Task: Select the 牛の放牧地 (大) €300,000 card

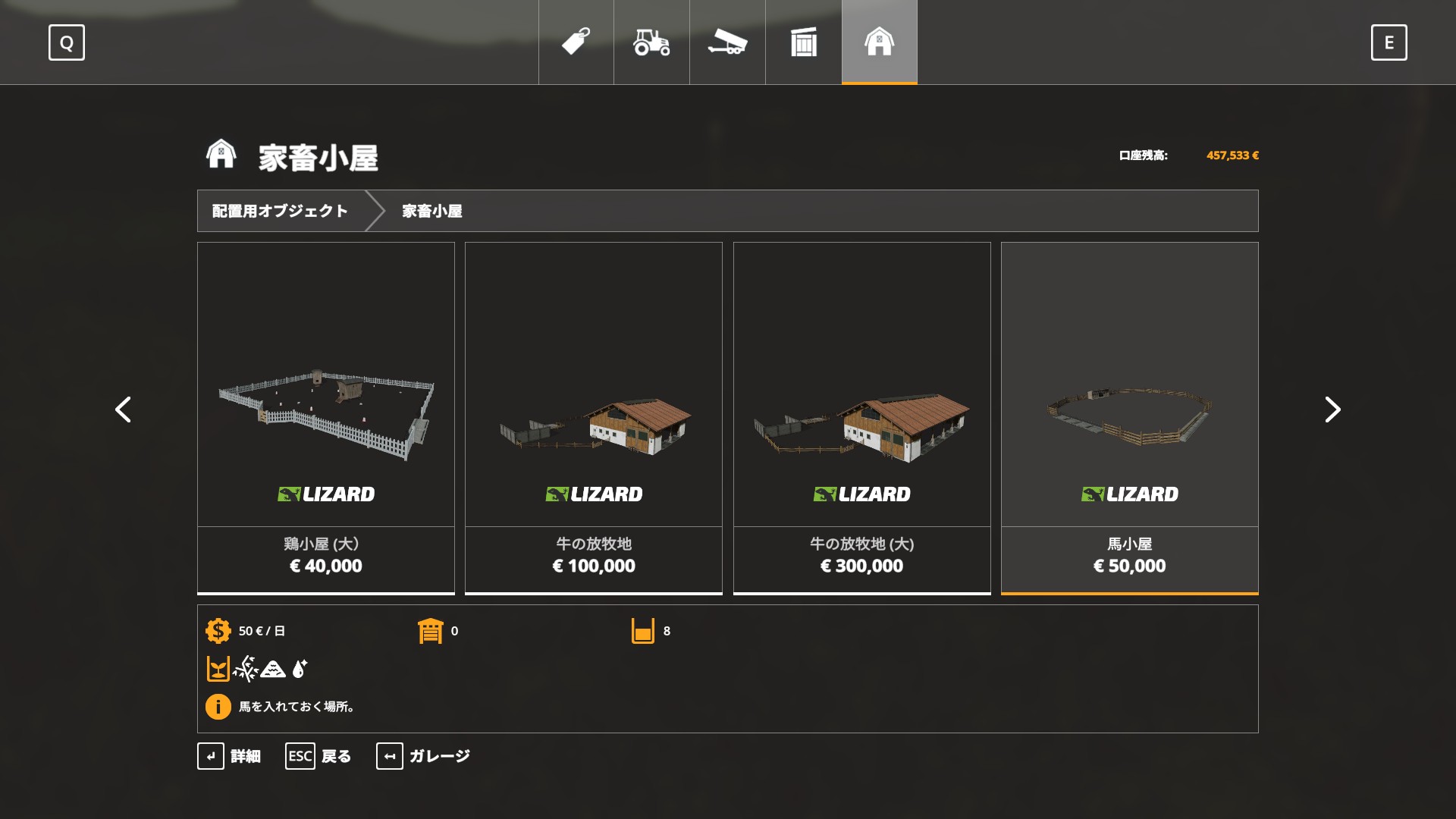Action: pos(862,419)
